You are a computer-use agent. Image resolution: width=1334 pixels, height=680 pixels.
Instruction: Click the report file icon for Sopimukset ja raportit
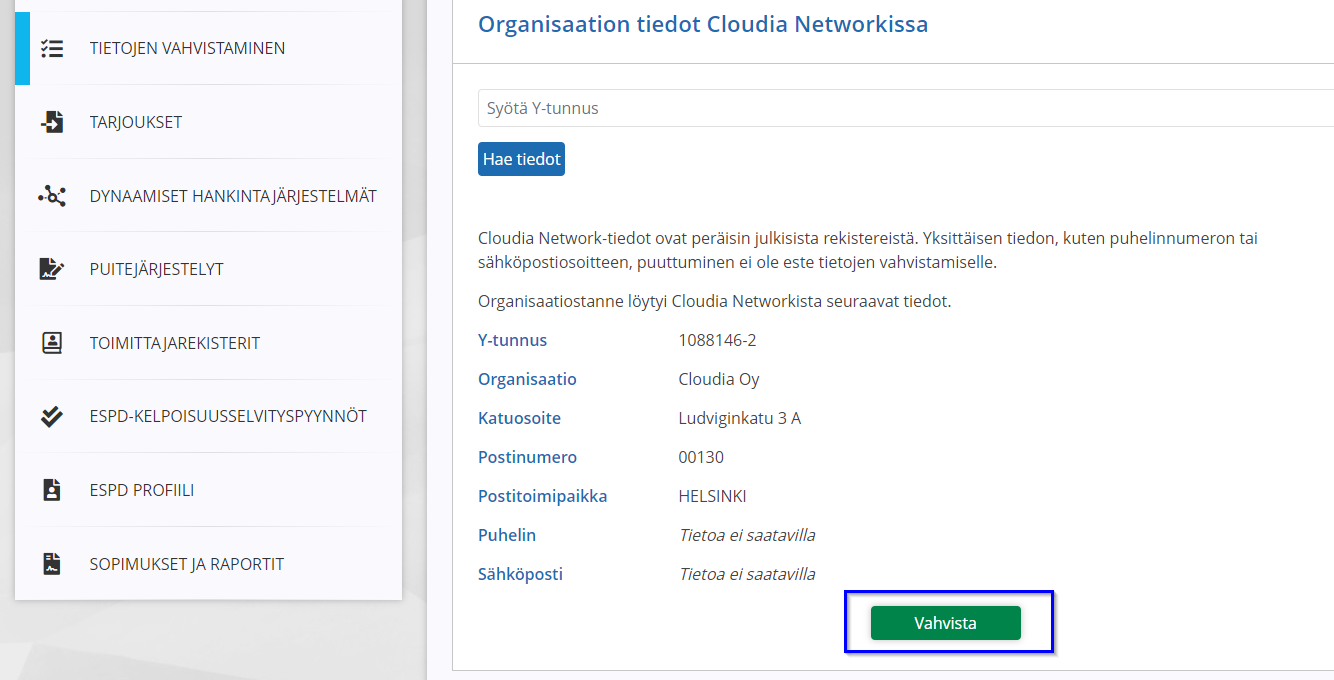pos(52,564)
